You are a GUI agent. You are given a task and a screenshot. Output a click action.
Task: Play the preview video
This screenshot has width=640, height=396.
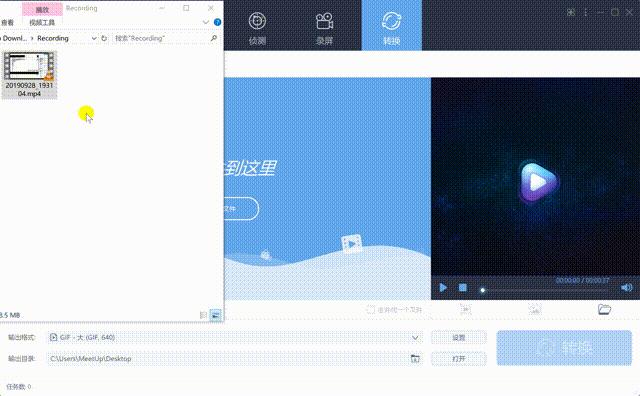[x=443, y=287]
